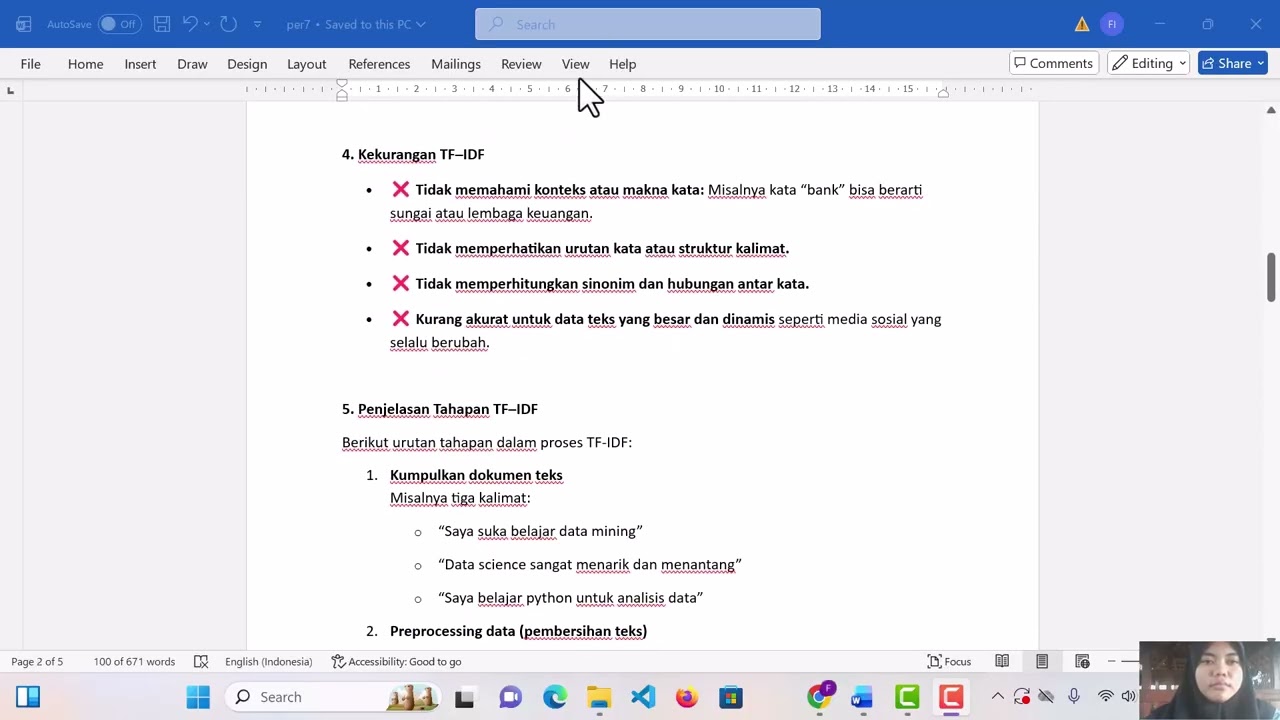Open the Undo history dropdown arrow
This screenshot has width=1280, height=720.
tap(207, 24)
